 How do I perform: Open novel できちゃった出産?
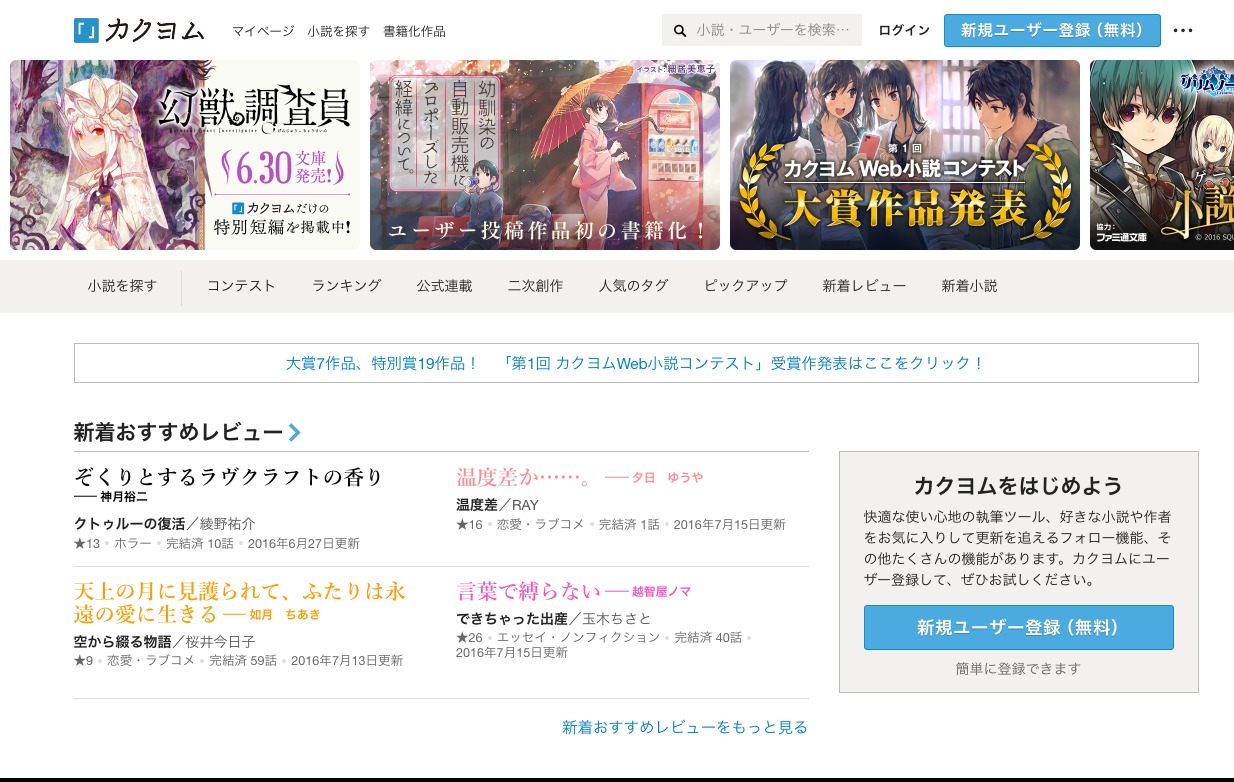tap(512, 618)
